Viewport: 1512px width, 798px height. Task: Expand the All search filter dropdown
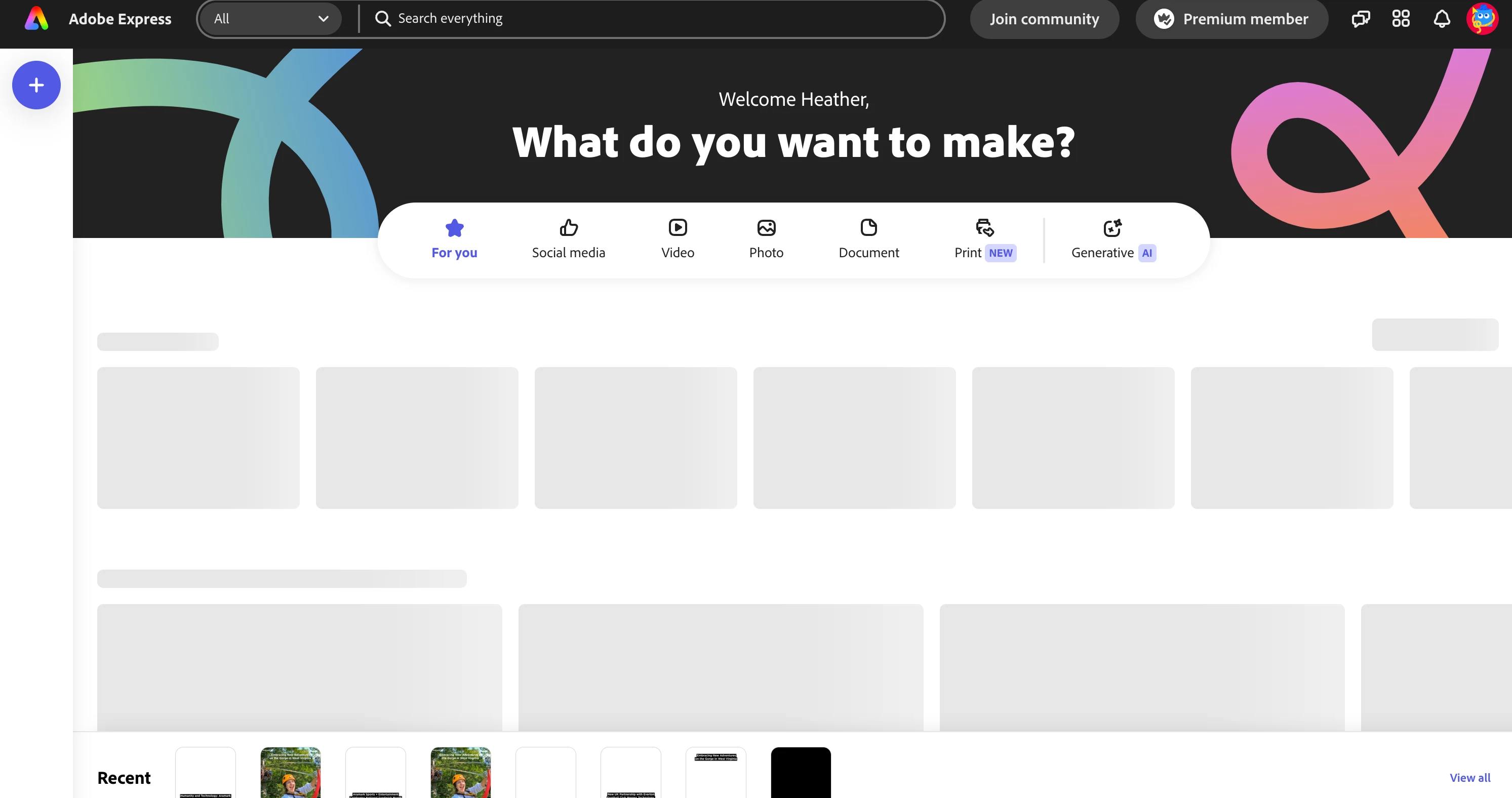[270, 19]
